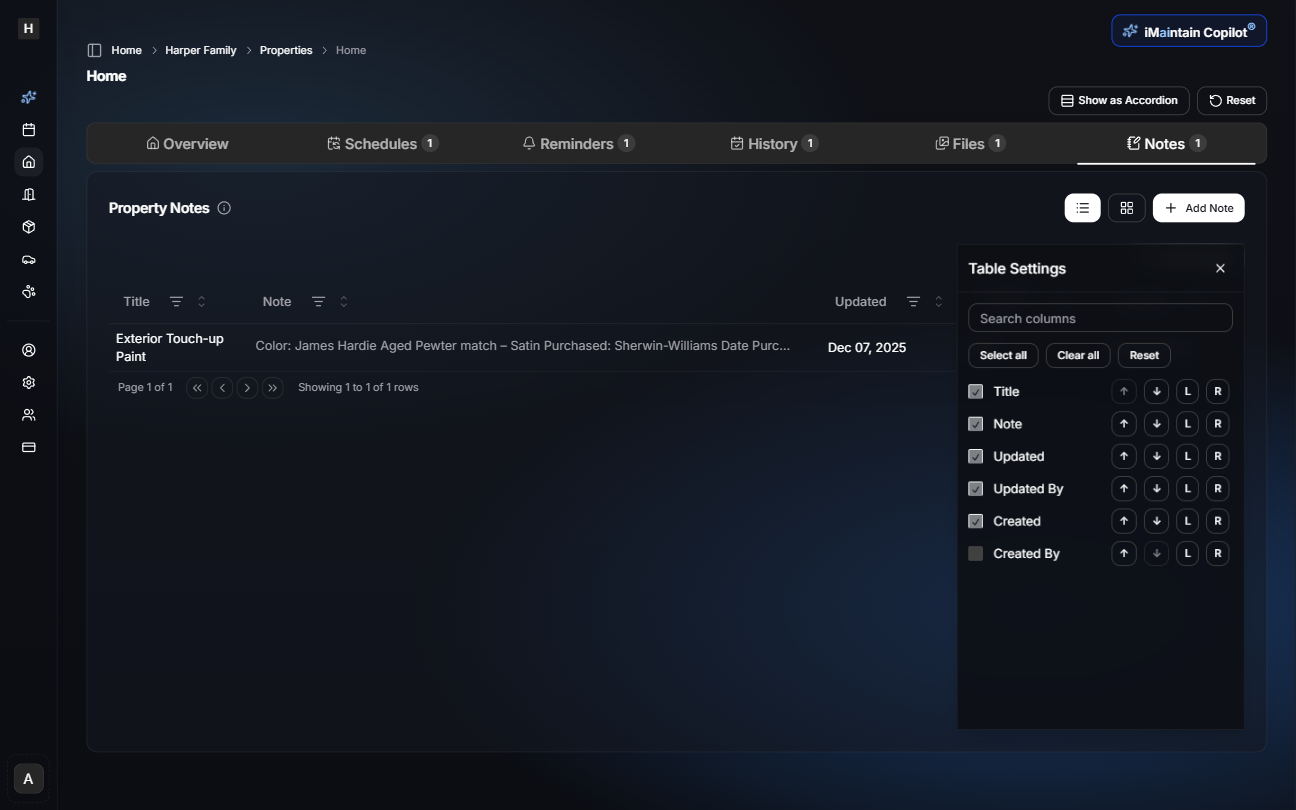
Task: Click the filter icon on Title column
Action: point(176,302)
